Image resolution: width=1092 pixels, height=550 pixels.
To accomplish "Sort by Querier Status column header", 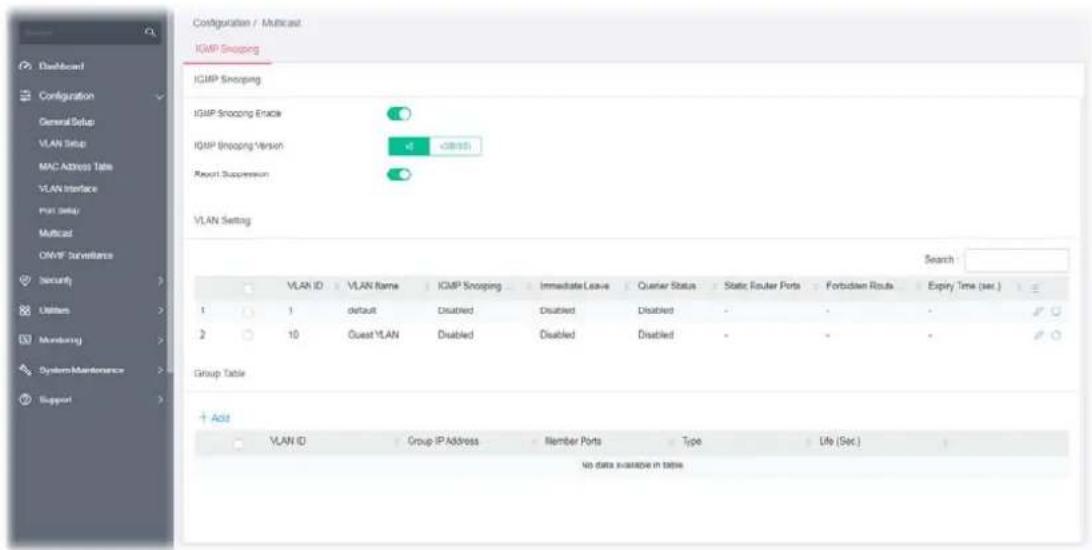I will [664, 288].
